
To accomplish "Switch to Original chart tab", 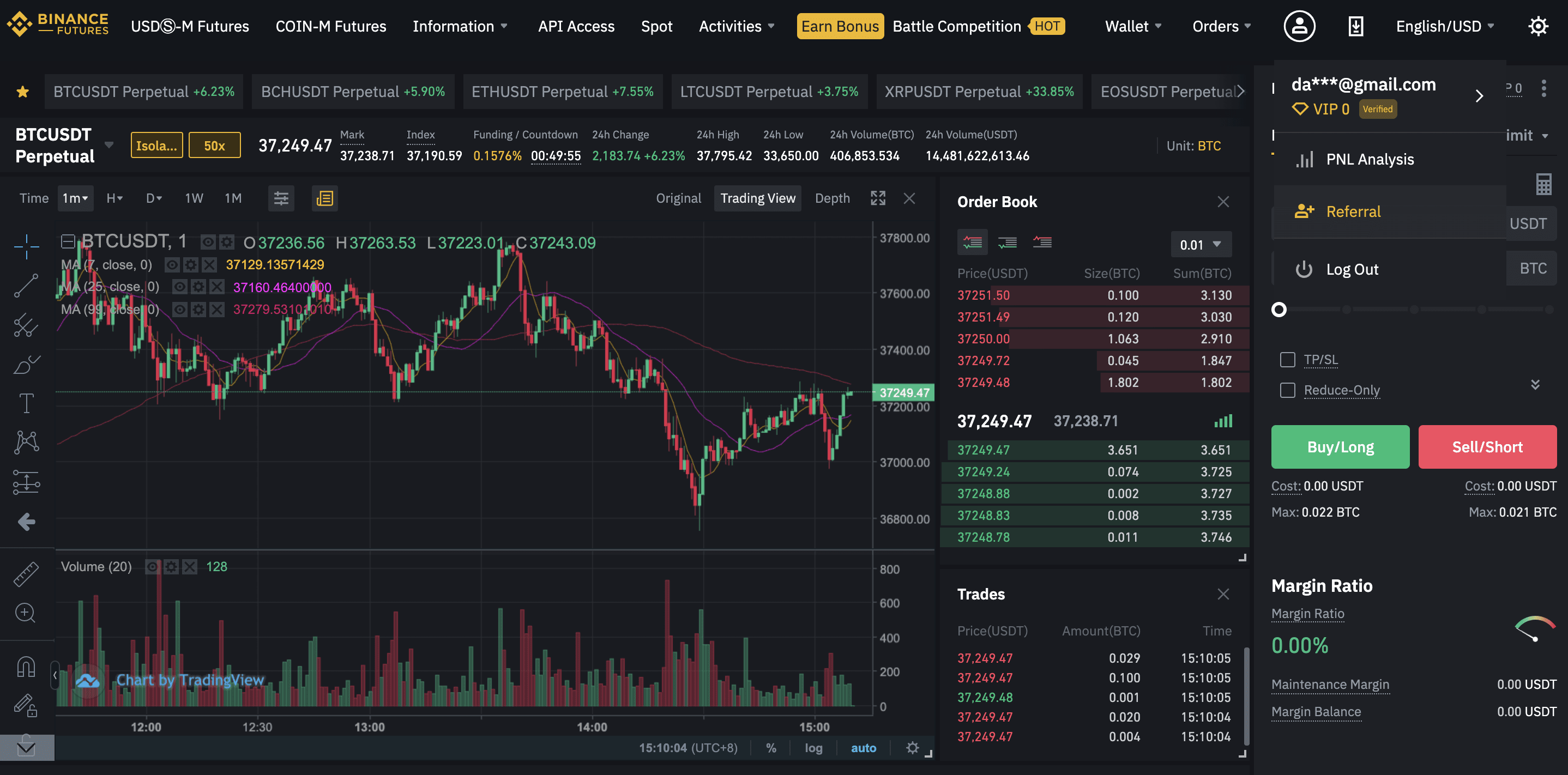I will 678,198.
